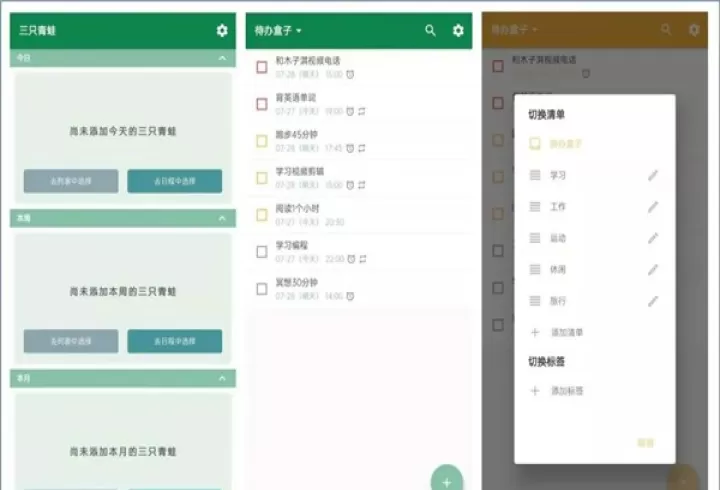Open settings gear in 三只青蛙 screen
Viewport: 720px width, 490px height.
pos(222,30)
